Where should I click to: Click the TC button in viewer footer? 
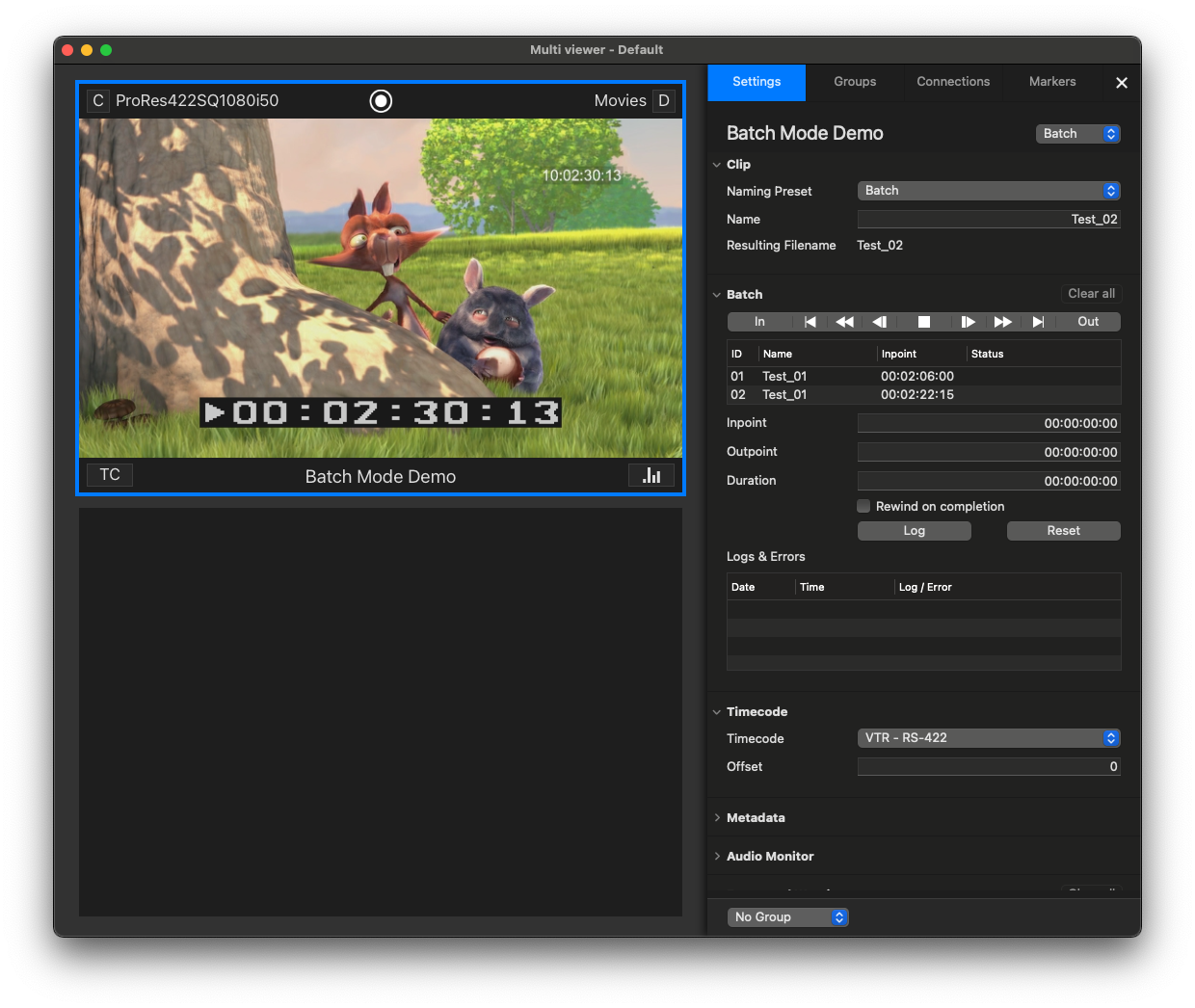click(110, 474)
